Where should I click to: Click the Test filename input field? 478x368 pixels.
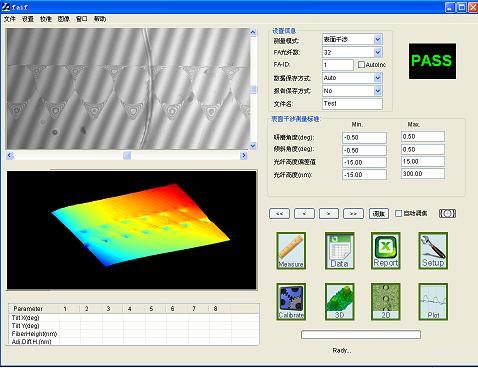(x=352, y=104)
